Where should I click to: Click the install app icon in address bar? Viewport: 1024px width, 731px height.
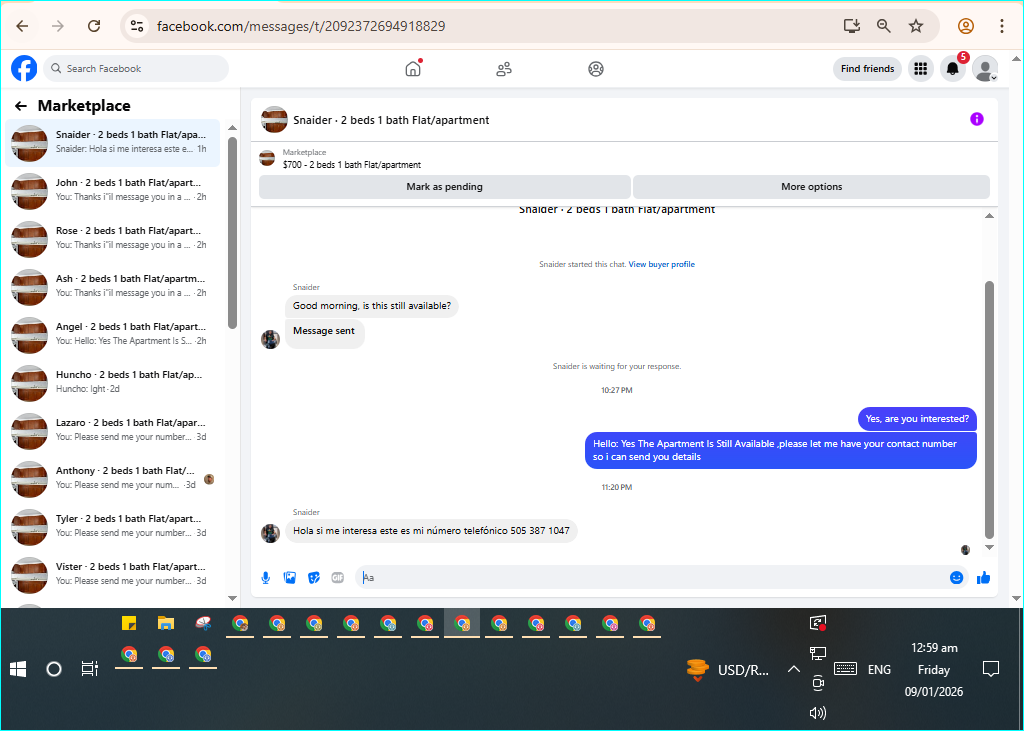[x=852, y=26]
